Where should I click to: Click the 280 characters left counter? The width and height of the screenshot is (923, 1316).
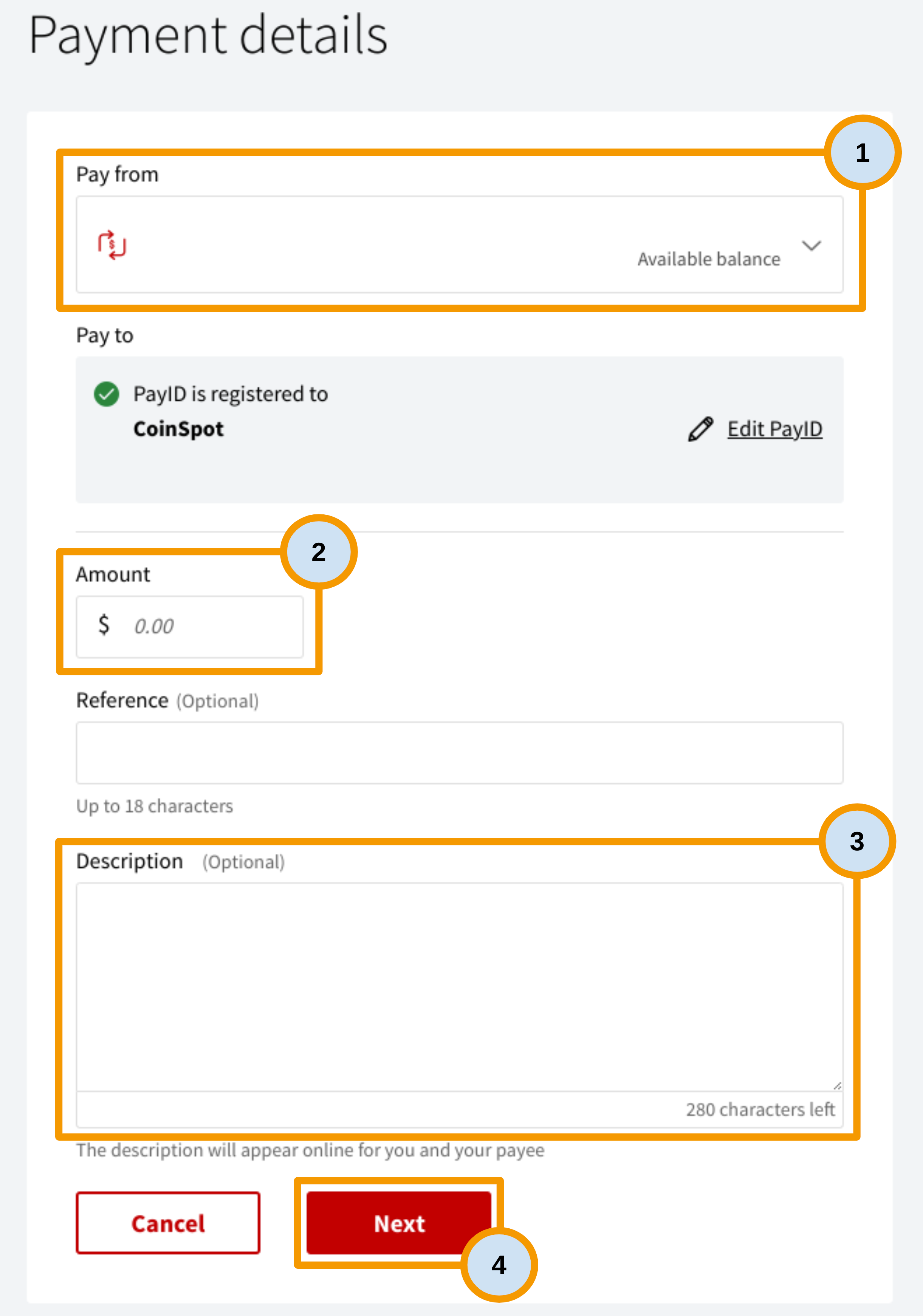760,1110
